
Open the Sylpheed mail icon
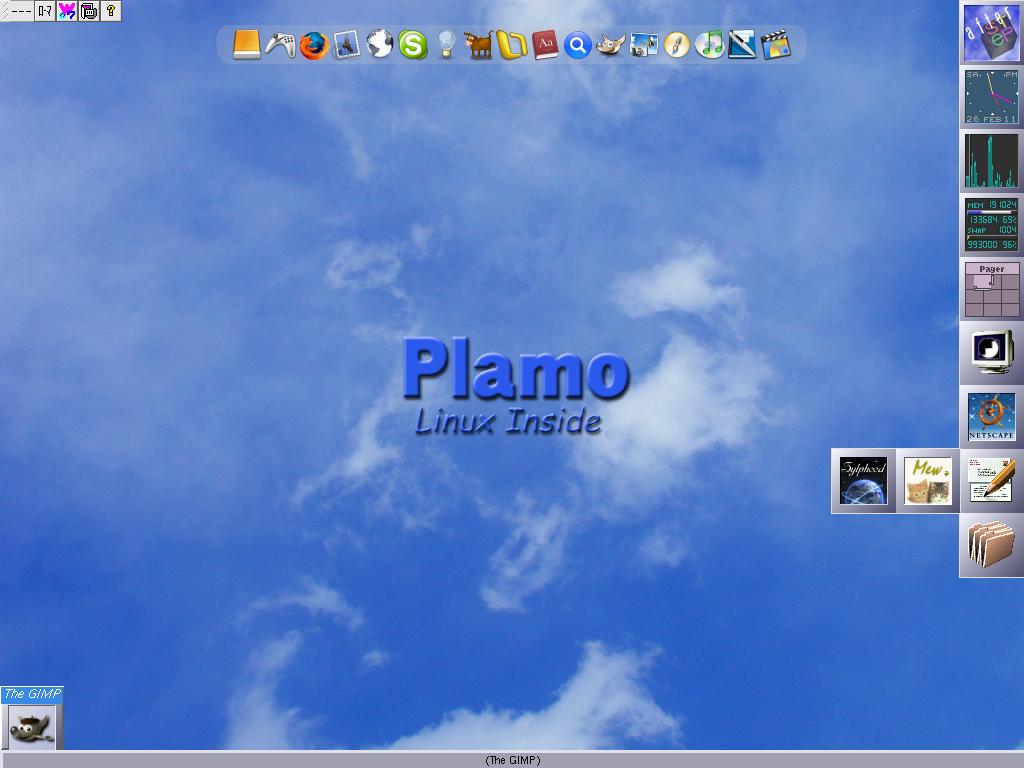862,482
